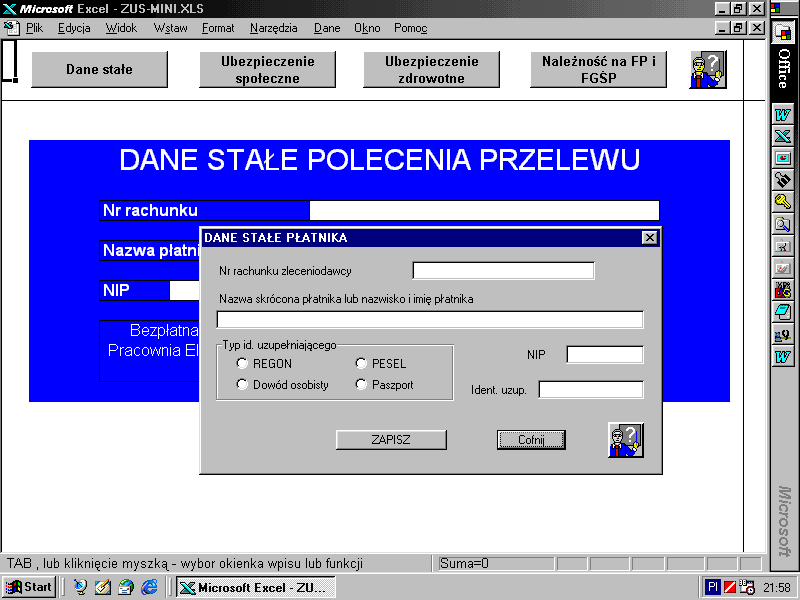The height and width of the screenshot is (600, 800).
Task: Open the Dane menu
Action: pos(327,28)
